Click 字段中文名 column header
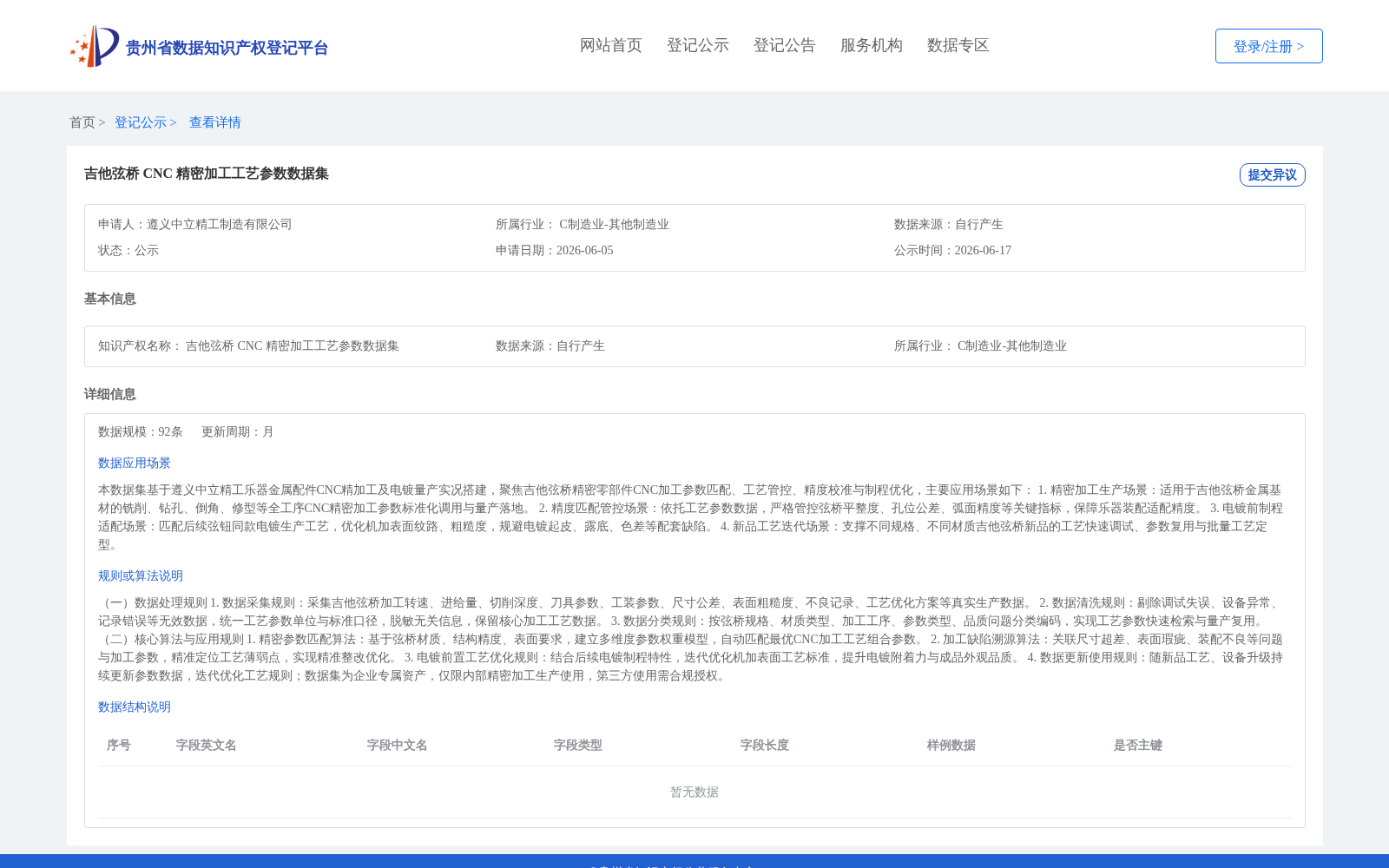Image resolution: width=1389 pixels, height=868 pixels. click(x=398, y=745)
